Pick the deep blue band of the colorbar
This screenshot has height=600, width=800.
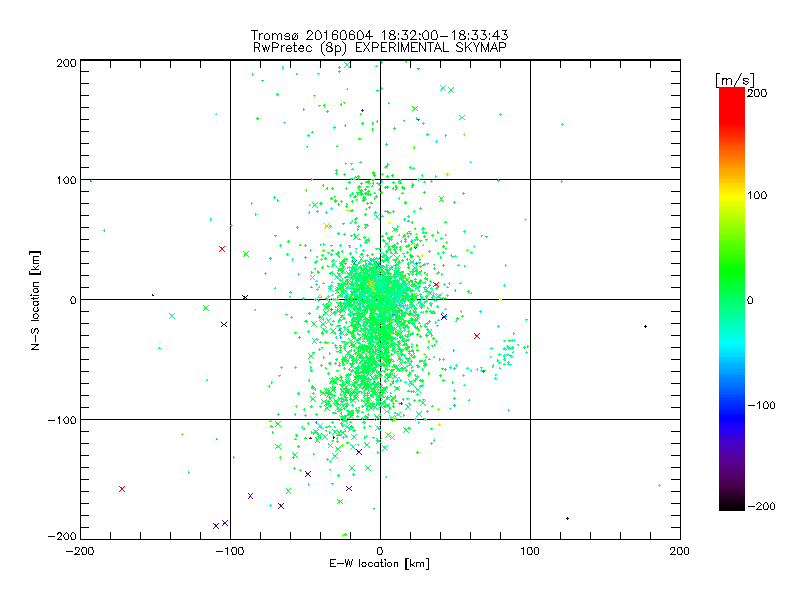tap(732, 416)
